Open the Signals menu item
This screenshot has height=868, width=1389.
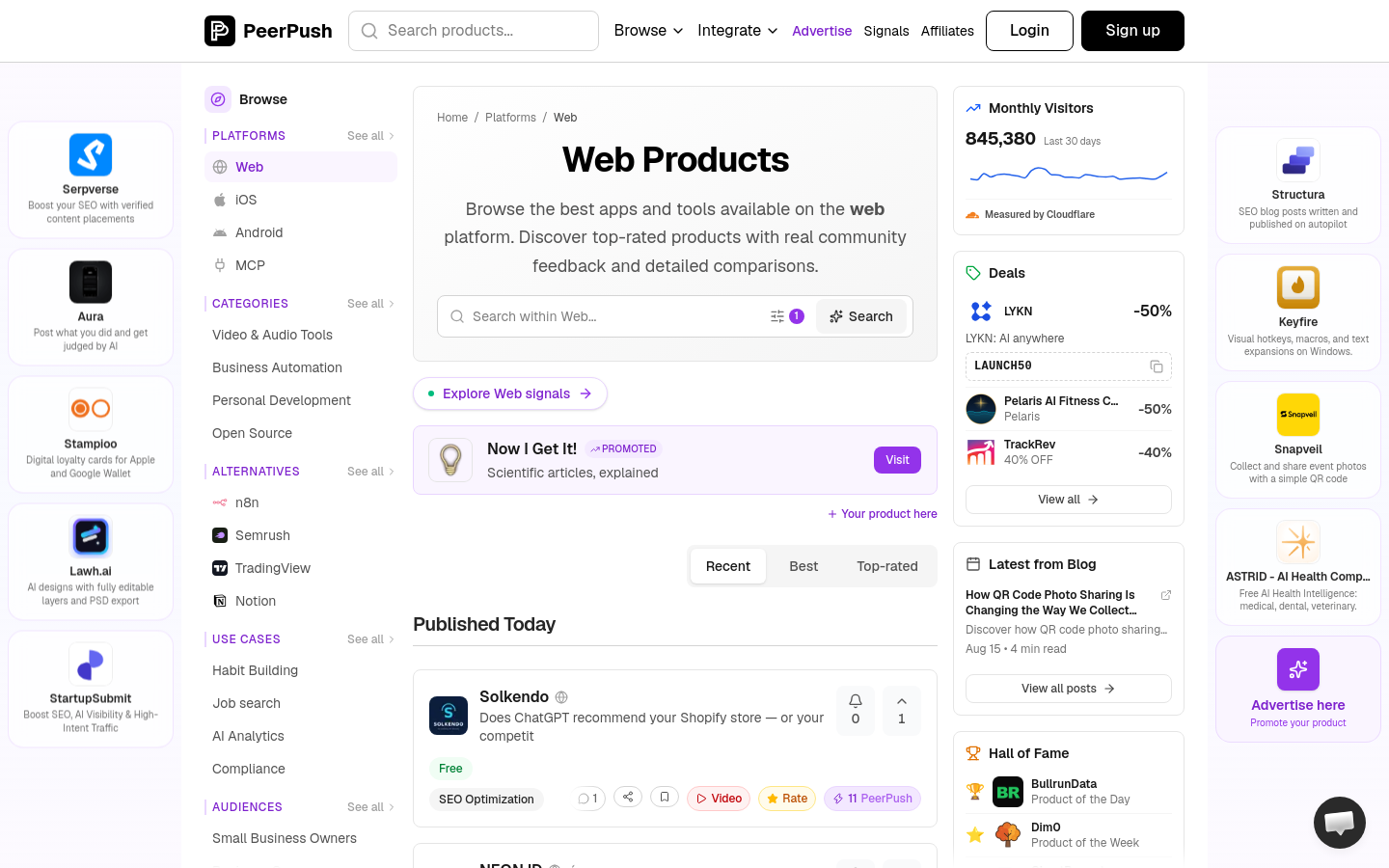[886, 31]
